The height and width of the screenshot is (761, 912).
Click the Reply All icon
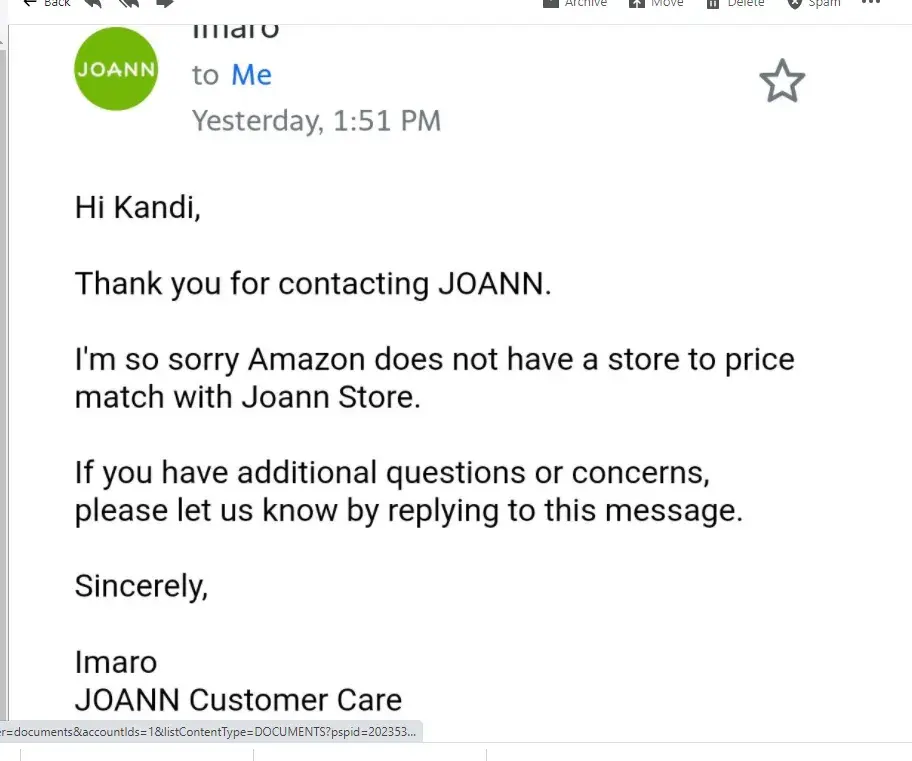(x=128, y=3)
